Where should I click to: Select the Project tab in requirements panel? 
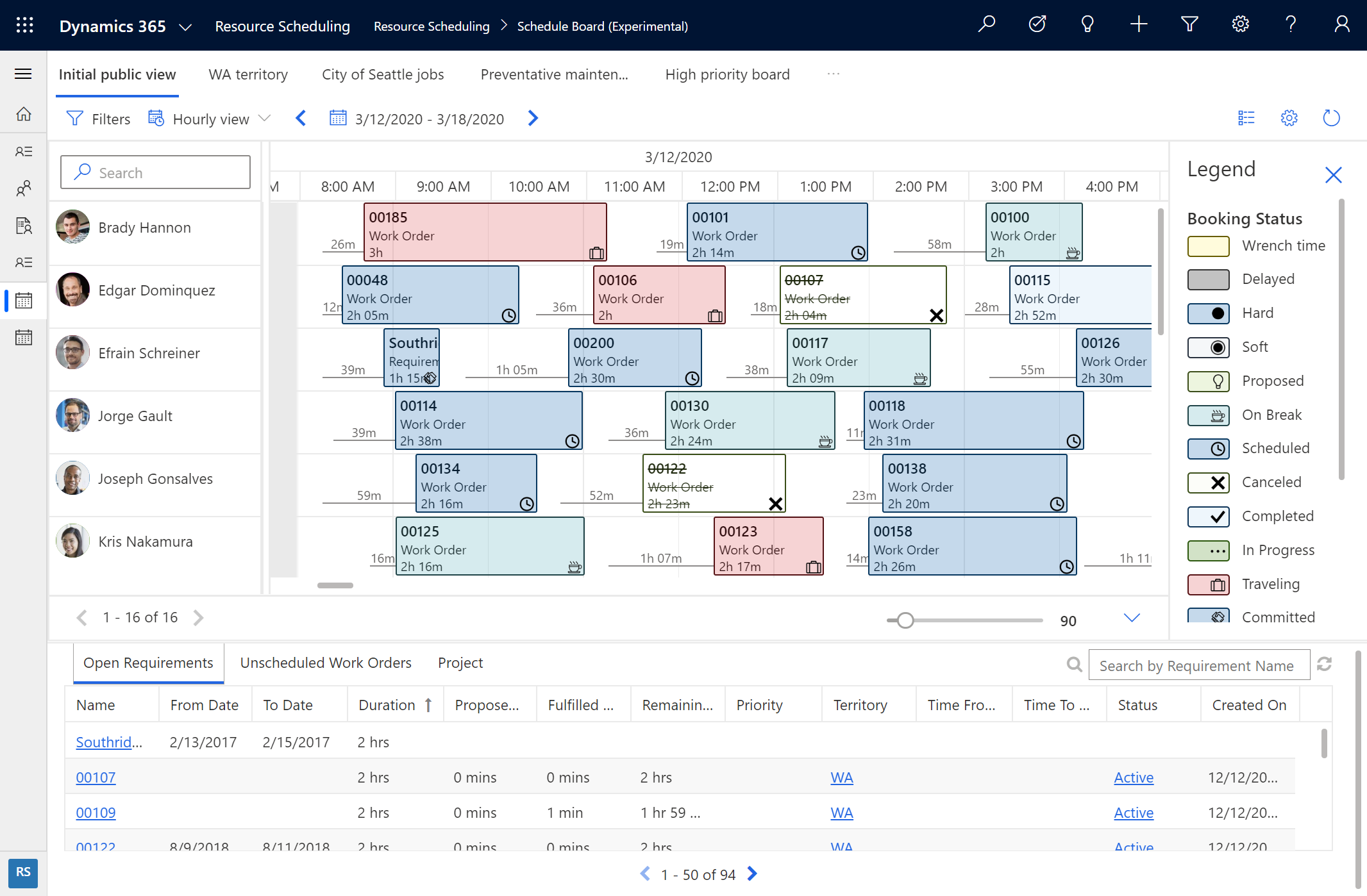coord(460,662)
